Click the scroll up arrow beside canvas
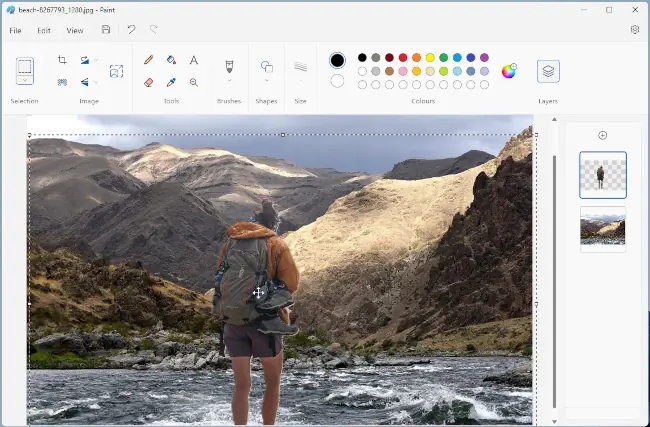This screenshot has width=650, height=427. click(554, 119)
